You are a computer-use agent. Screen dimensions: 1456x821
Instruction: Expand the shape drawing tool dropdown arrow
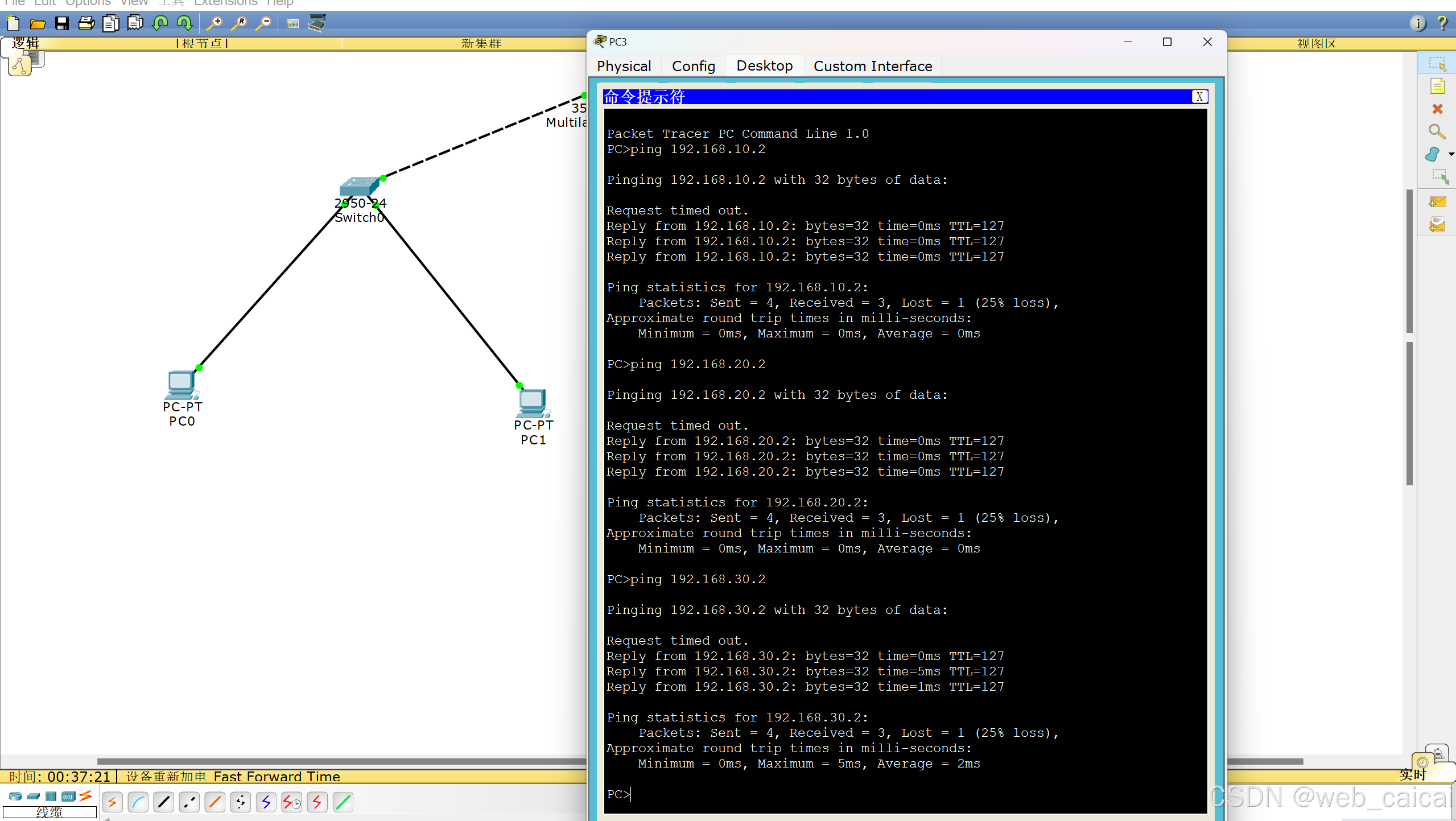tap(1451, 154)
